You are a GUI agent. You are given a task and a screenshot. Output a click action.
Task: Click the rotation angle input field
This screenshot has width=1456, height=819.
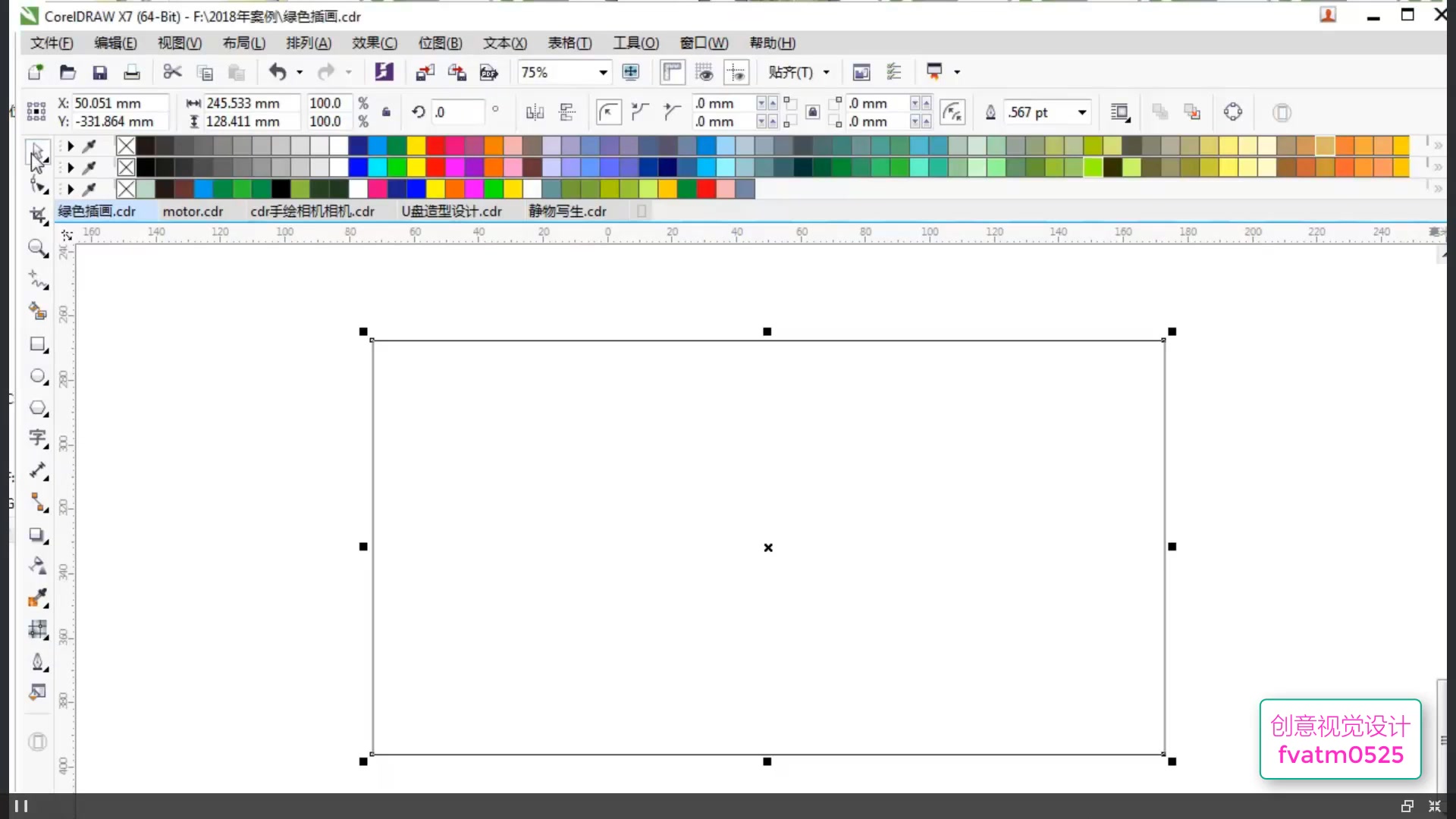click(457, 112)
